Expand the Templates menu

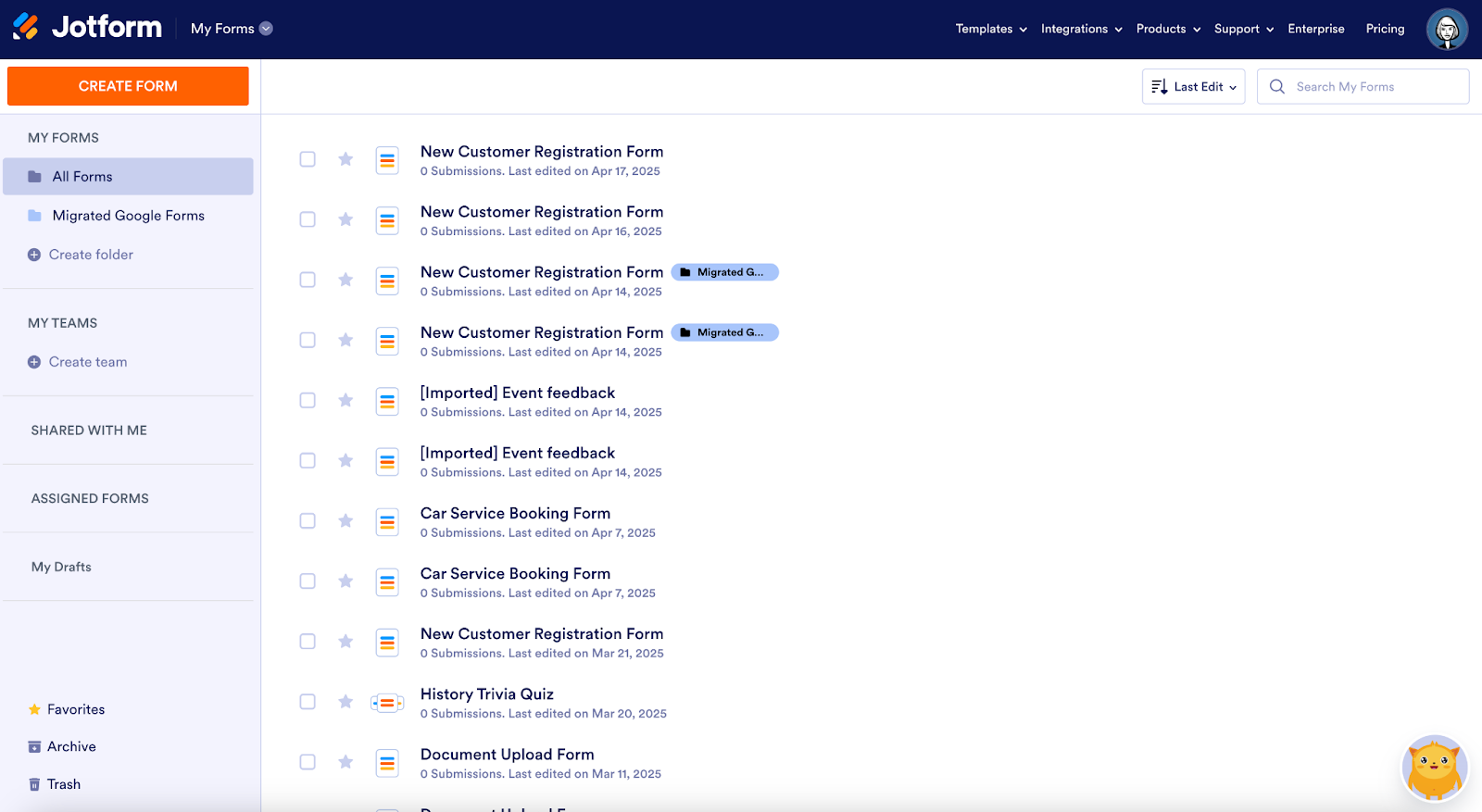[x=990, y=29]
